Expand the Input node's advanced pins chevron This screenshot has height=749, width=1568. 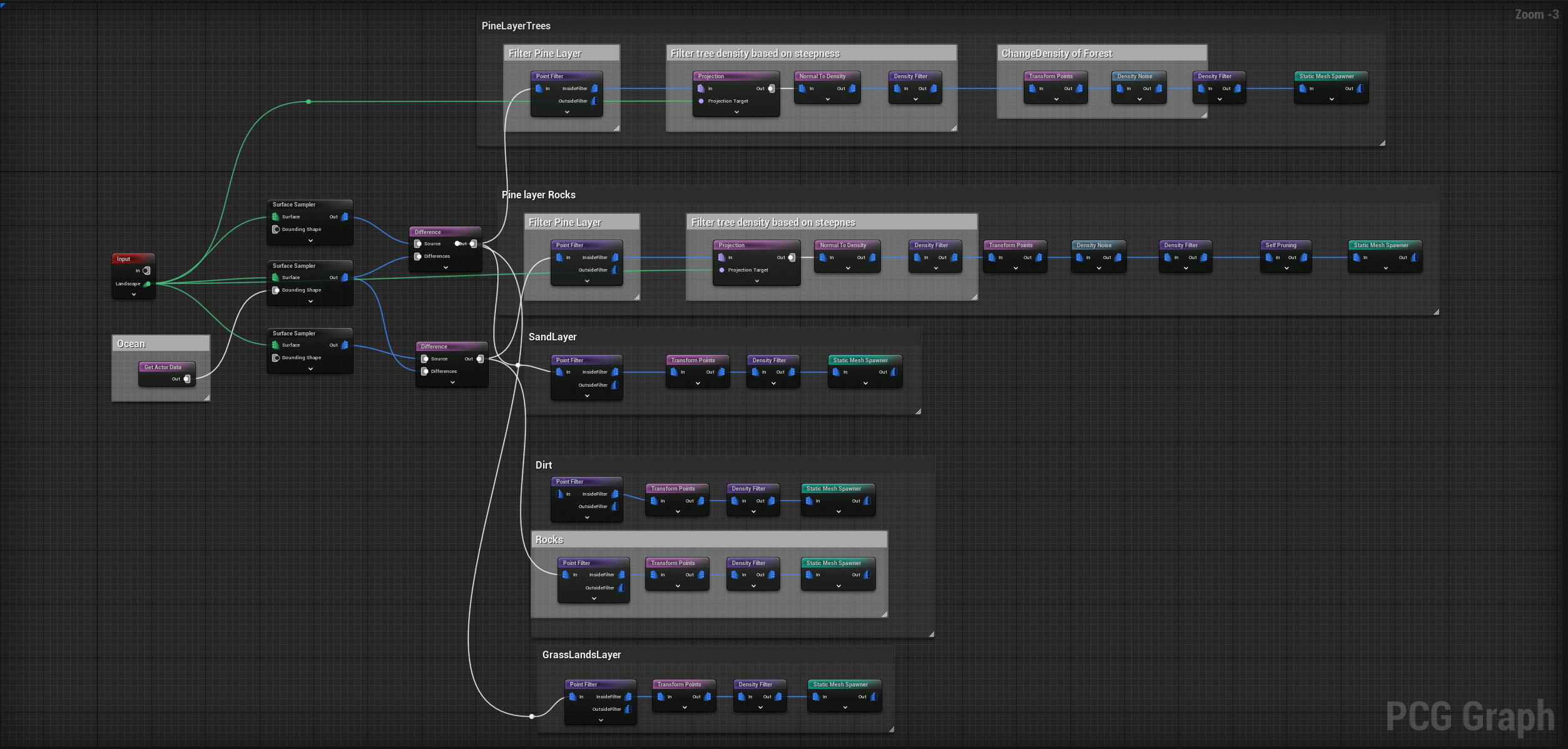coord(133,295)
